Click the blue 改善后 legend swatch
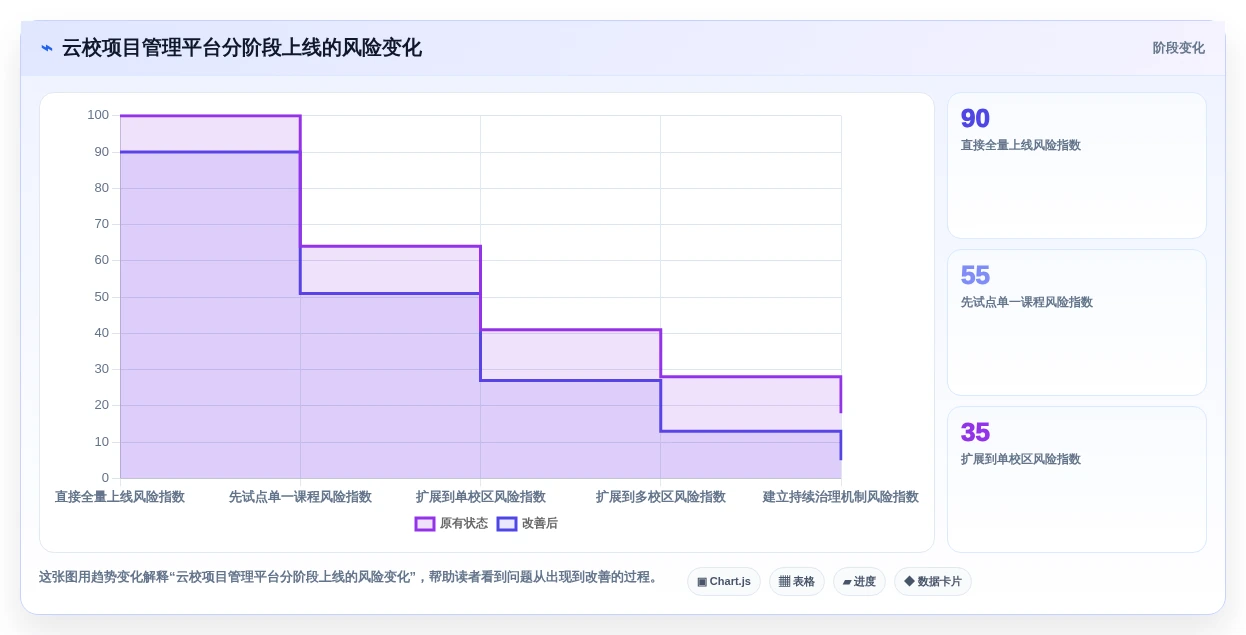Image resolution: width=1246 pixels, height=635 pixels. point(507,523)
